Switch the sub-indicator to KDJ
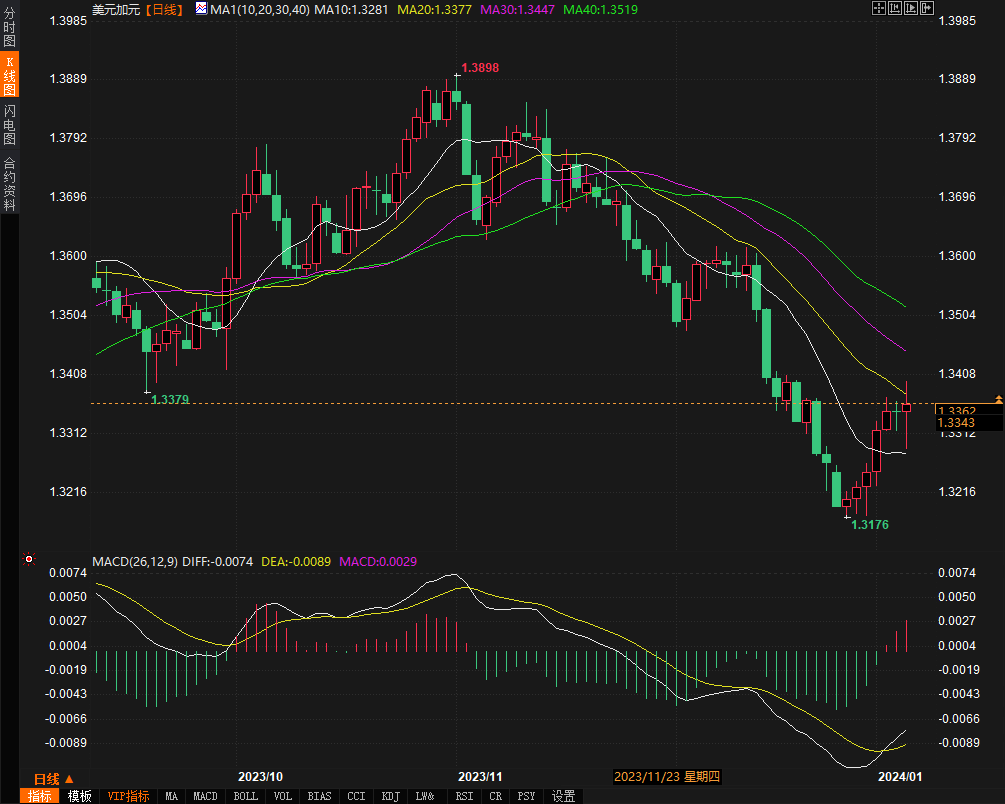Screen dimensions: 1005x804 click(390, 796)
